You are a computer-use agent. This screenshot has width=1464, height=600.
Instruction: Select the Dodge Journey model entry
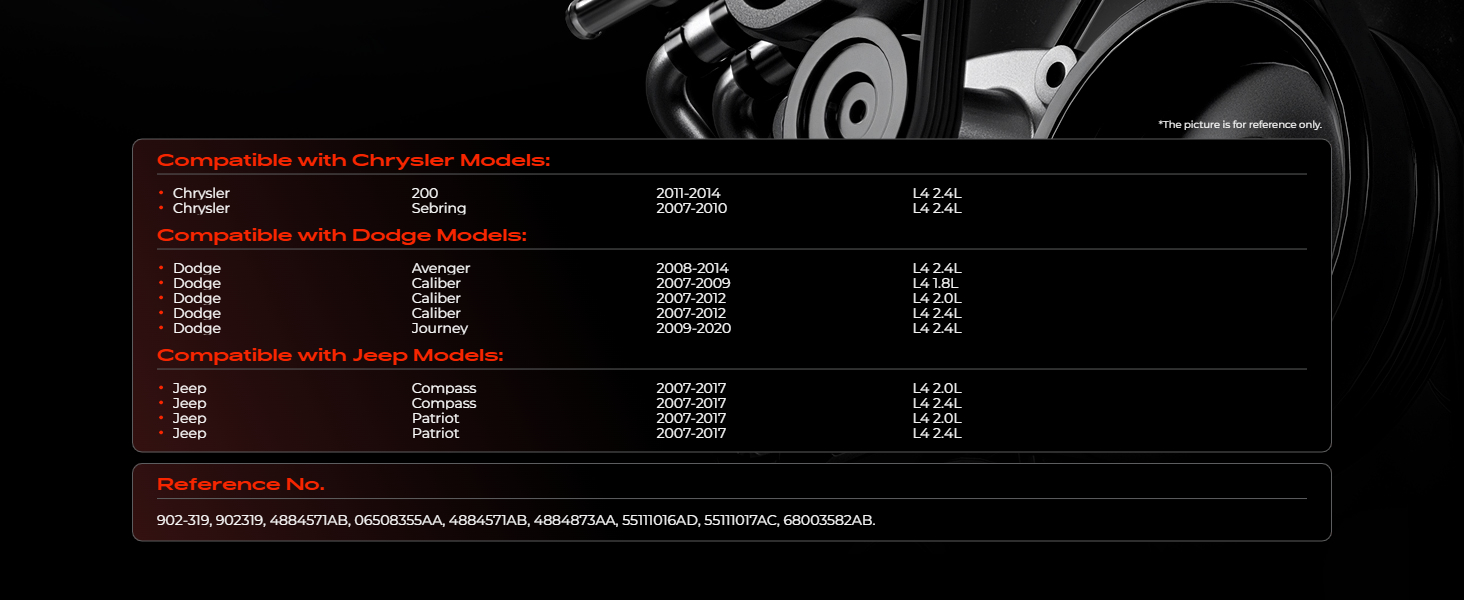pos(440,328)
